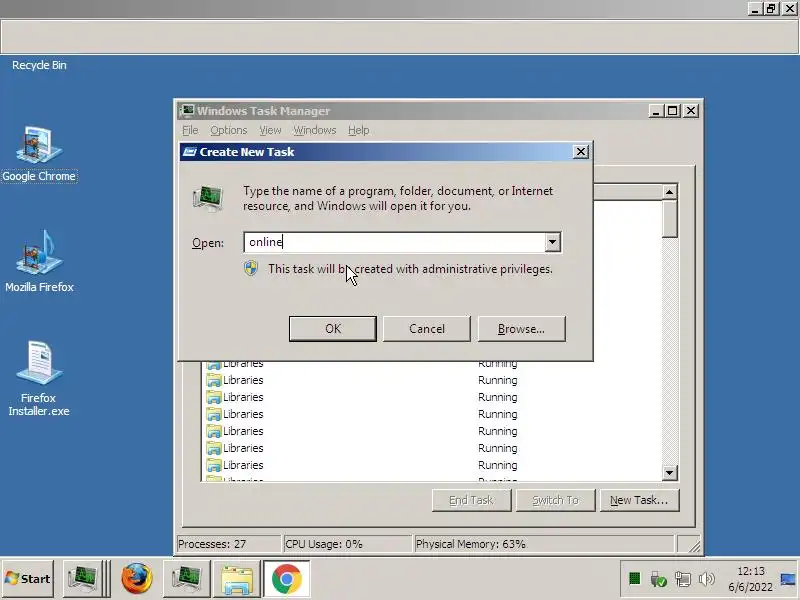Click the End Task button
Screen dimensions: 800x600
pyautogui.click(x=471, y=500)
